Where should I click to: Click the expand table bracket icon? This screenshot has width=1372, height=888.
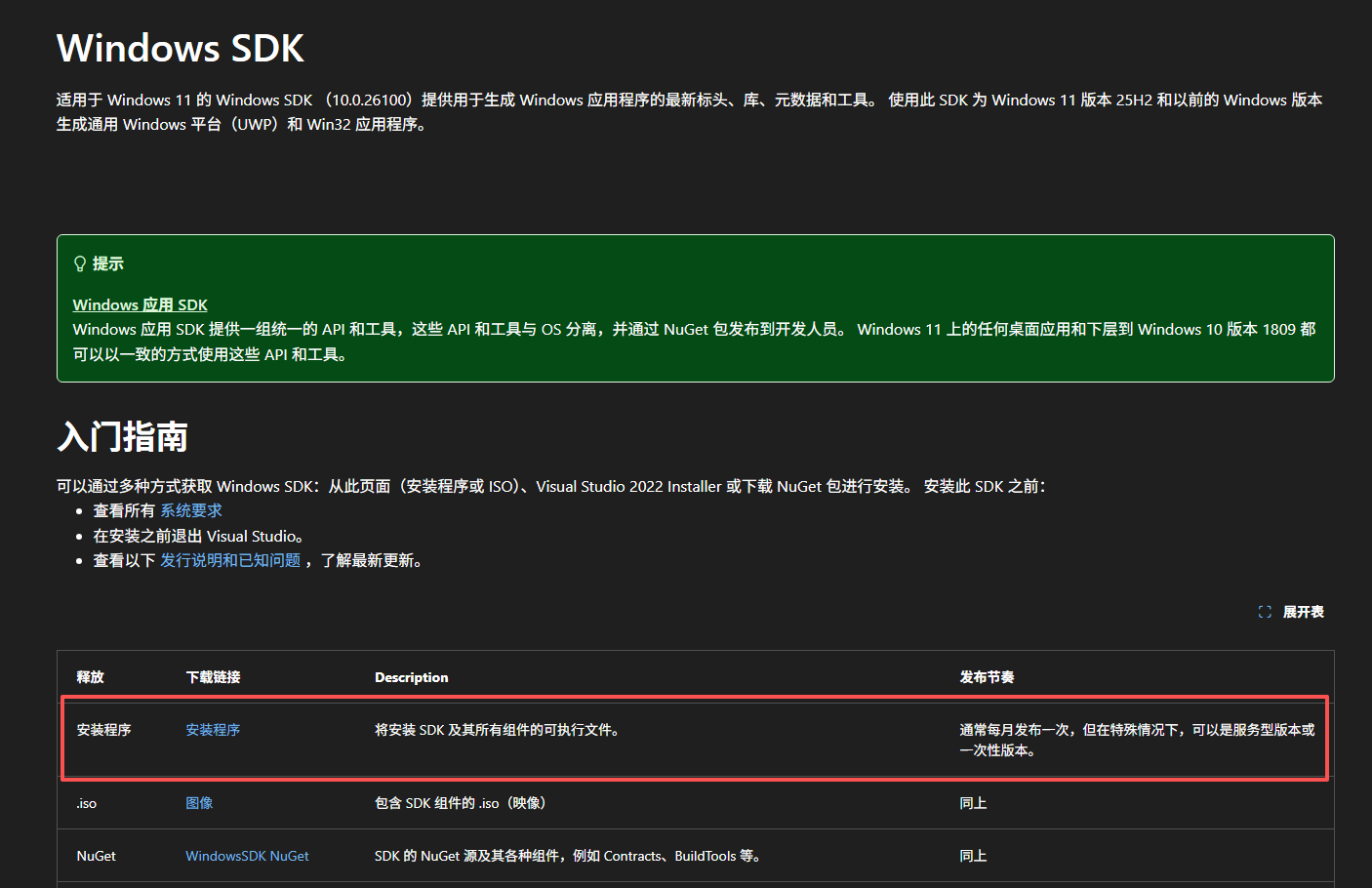click(x=1265, y=612)
